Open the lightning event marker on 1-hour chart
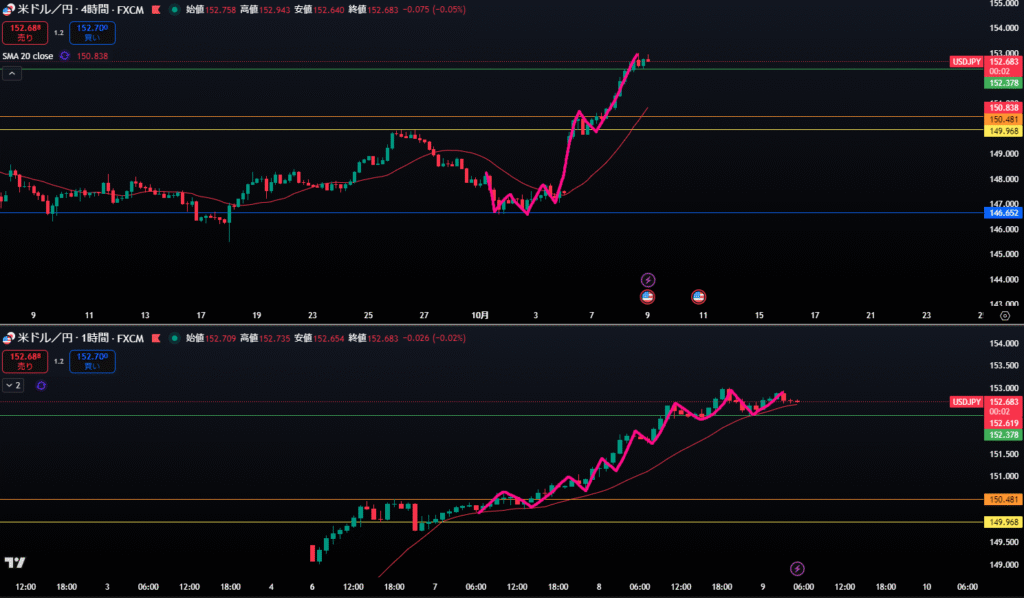Image resolution: width=1024 pixels, height=598 pixels. pyautogui.click(x=797, y=567)
